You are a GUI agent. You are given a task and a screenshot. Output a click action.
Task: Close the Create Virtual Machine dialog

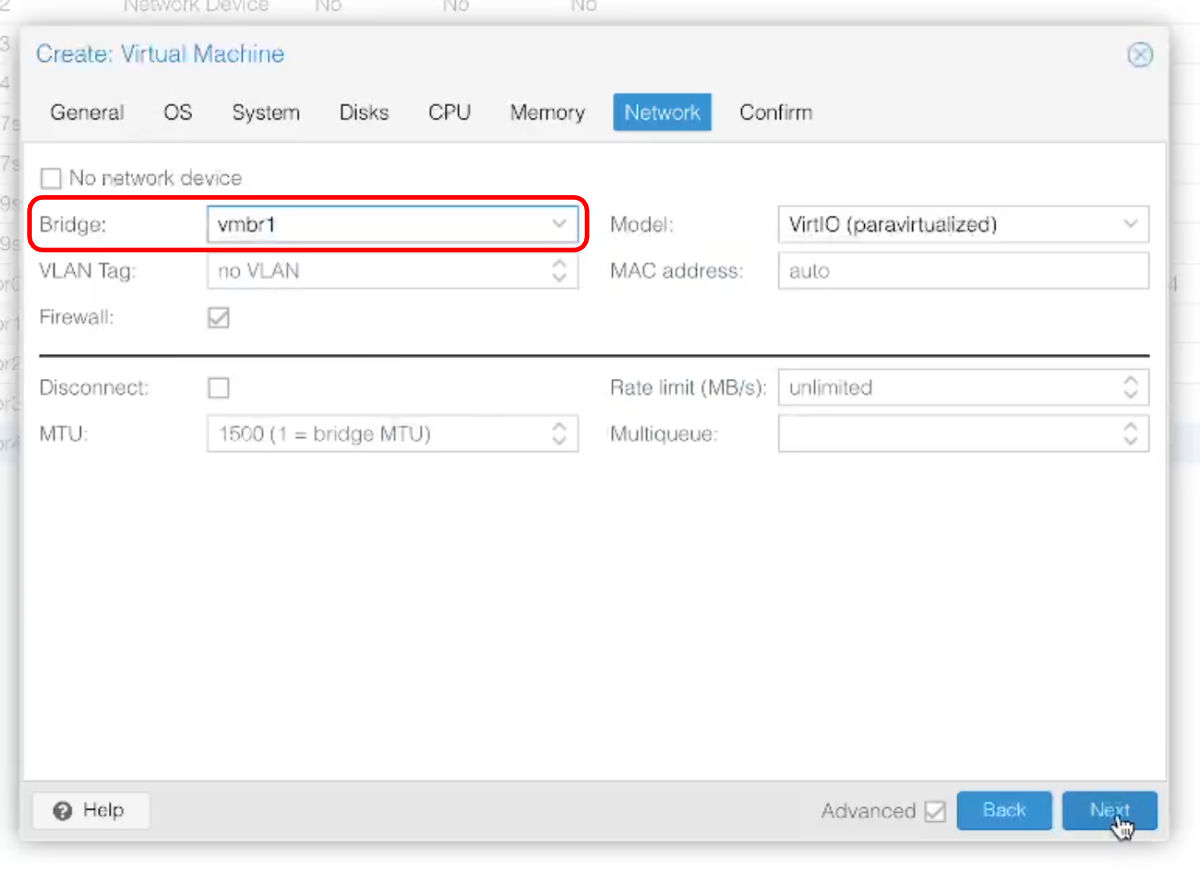point(1140,55)
